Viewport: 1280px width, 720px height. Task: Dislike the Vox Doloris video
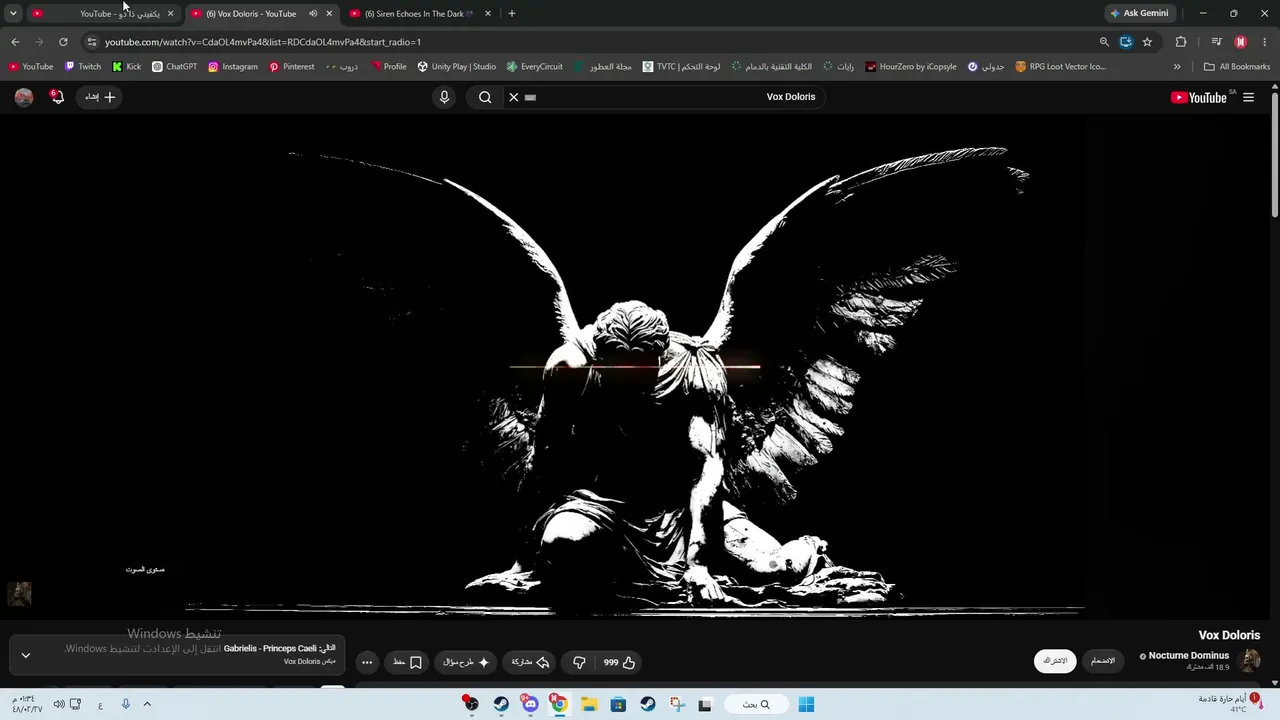579,662
